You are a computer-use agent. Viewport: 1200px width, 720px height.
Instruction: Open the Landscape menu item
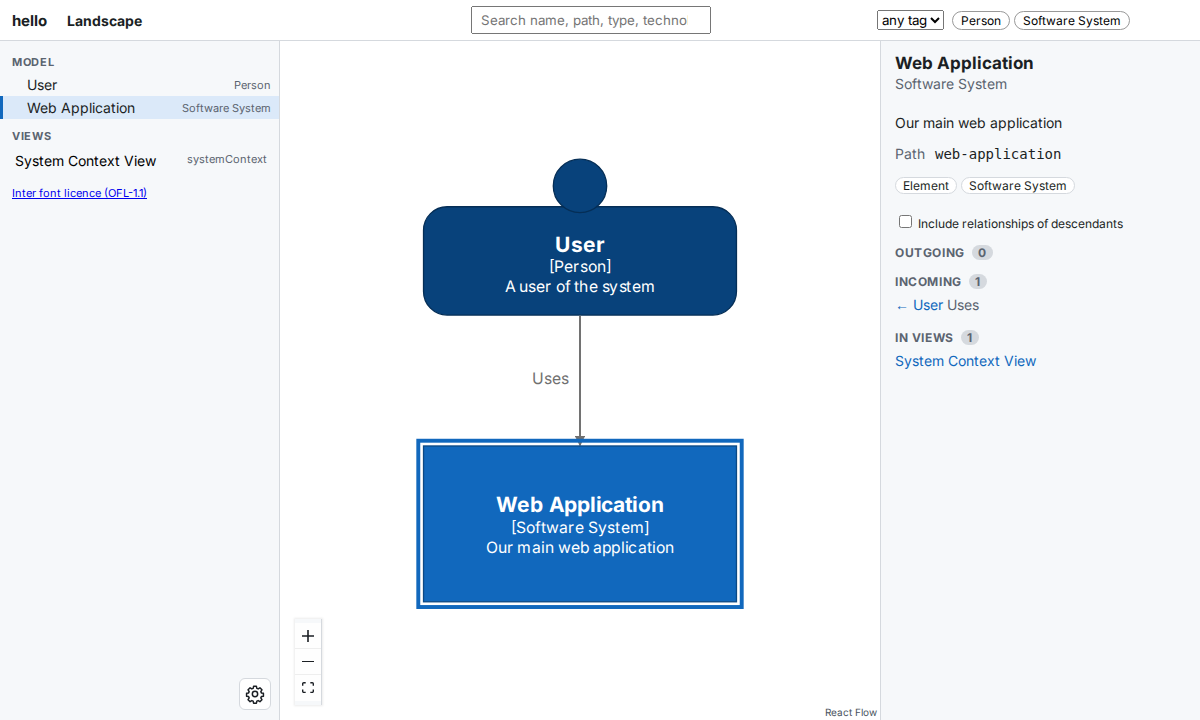coord(104,21)
